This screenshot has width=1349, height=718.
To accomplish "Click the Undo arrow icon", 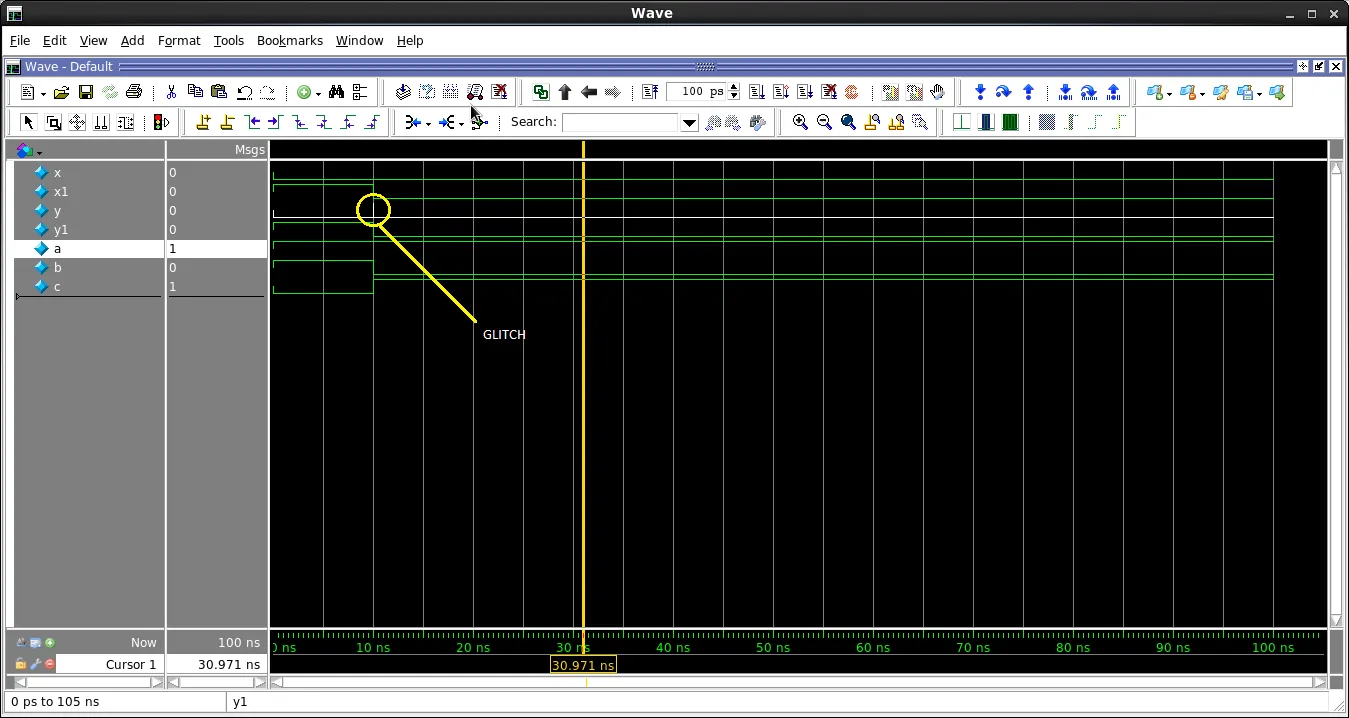I will [x=244, y=92].
